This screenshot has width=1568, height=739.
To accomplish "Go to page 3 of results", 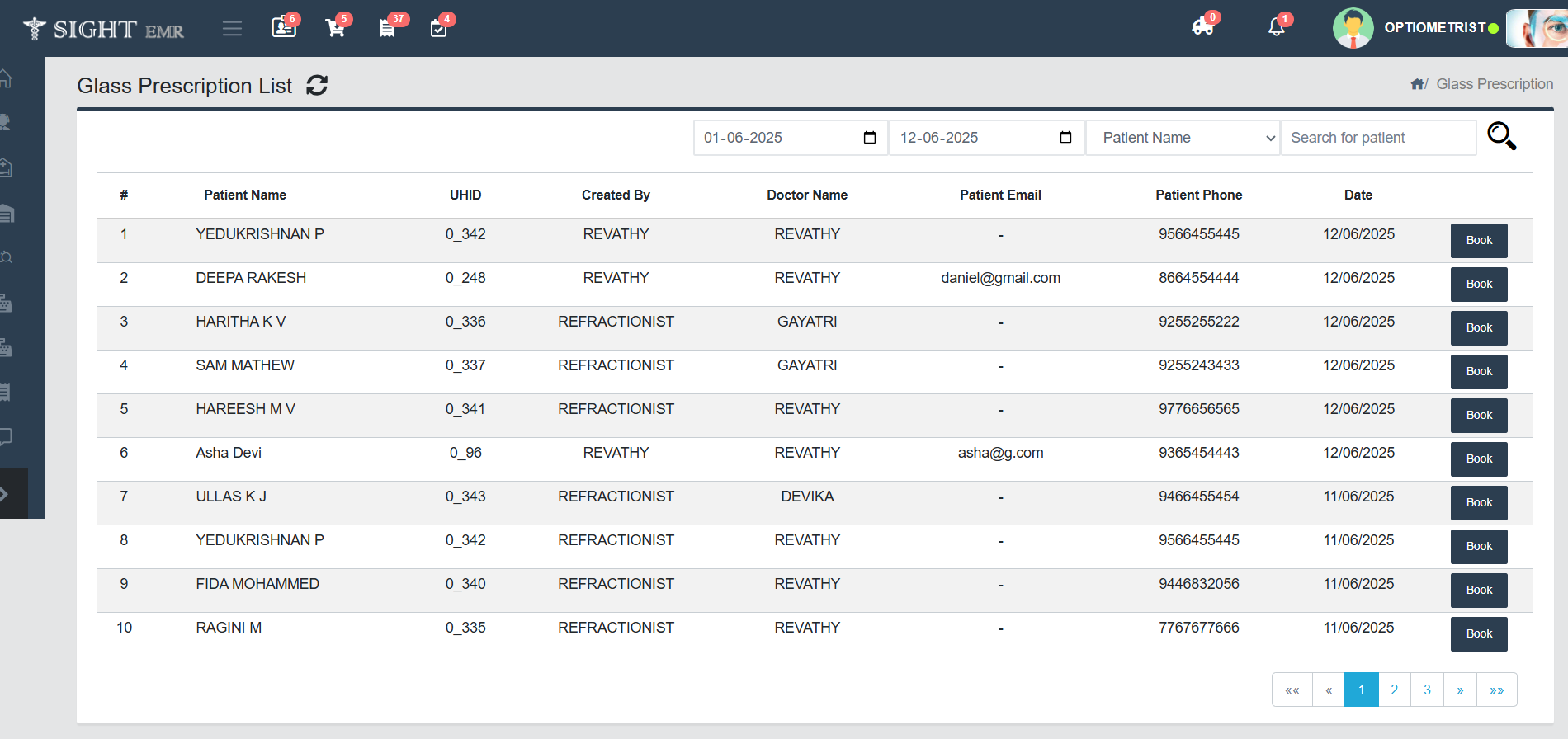I will [x=1427, y=690].
